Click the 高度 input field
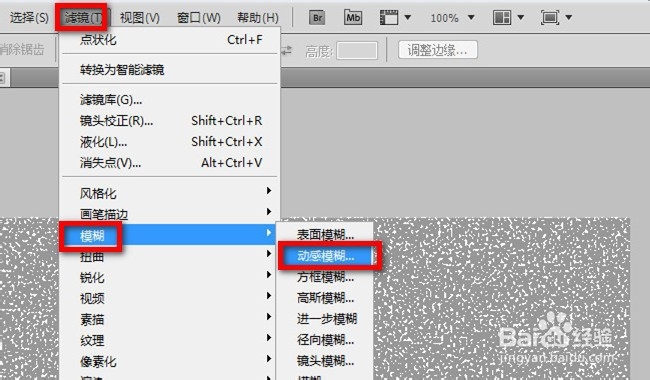Viewport: 650px width, 380px height. [x=357, y=51]
